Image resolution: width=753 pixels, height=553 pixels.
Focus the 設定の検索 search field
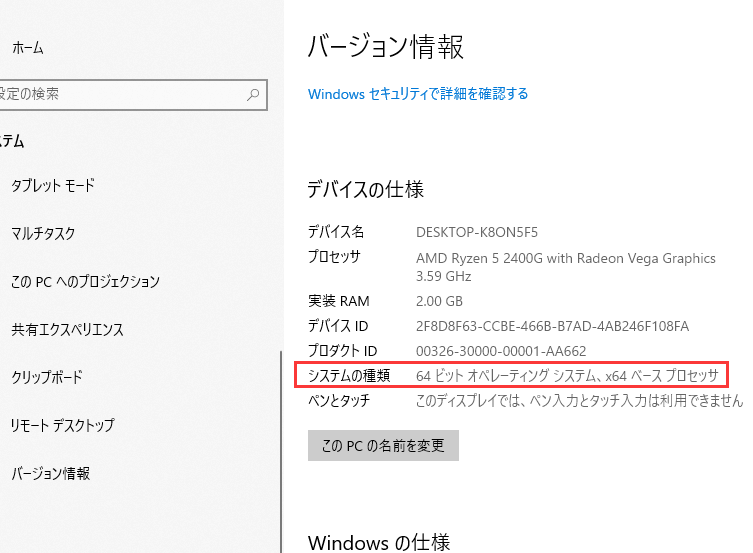tap(120, 94)
